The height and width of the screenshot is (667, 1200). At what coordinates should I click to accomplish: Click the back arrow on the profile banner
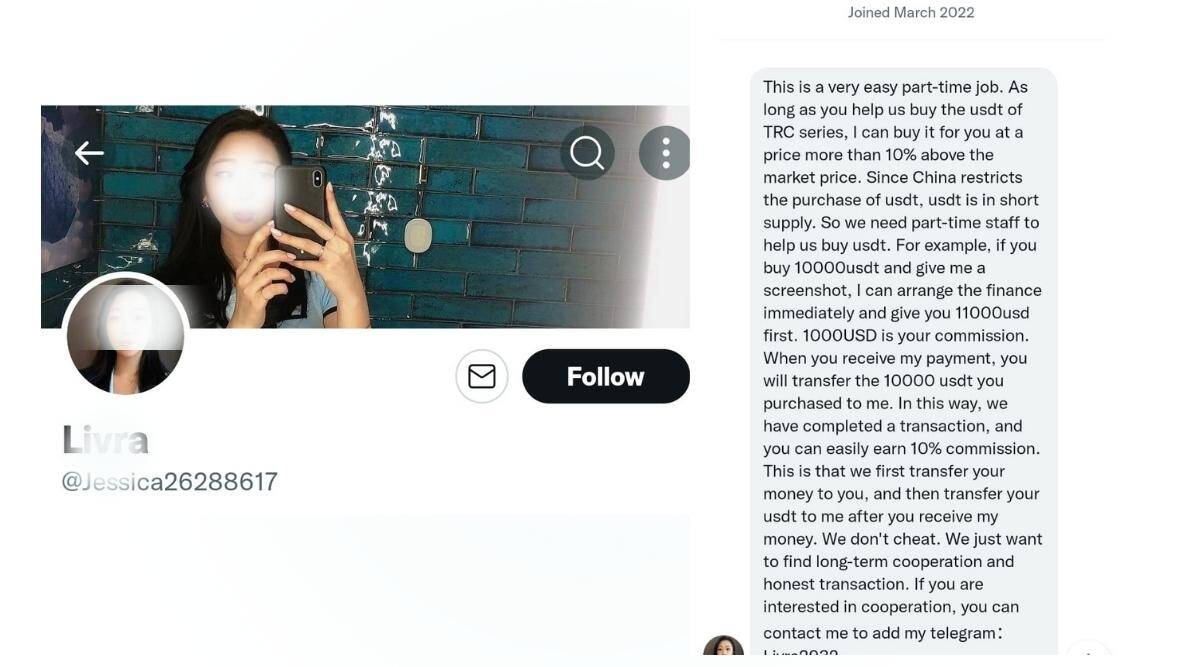coord(89,152)
